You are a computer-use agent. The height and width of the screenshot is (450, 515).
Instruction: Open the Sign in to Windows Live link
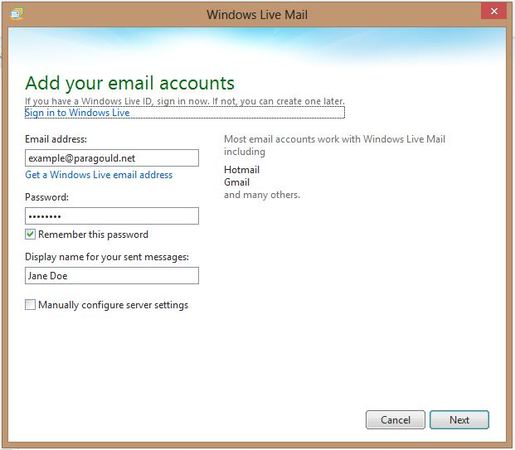coord(77,113)
